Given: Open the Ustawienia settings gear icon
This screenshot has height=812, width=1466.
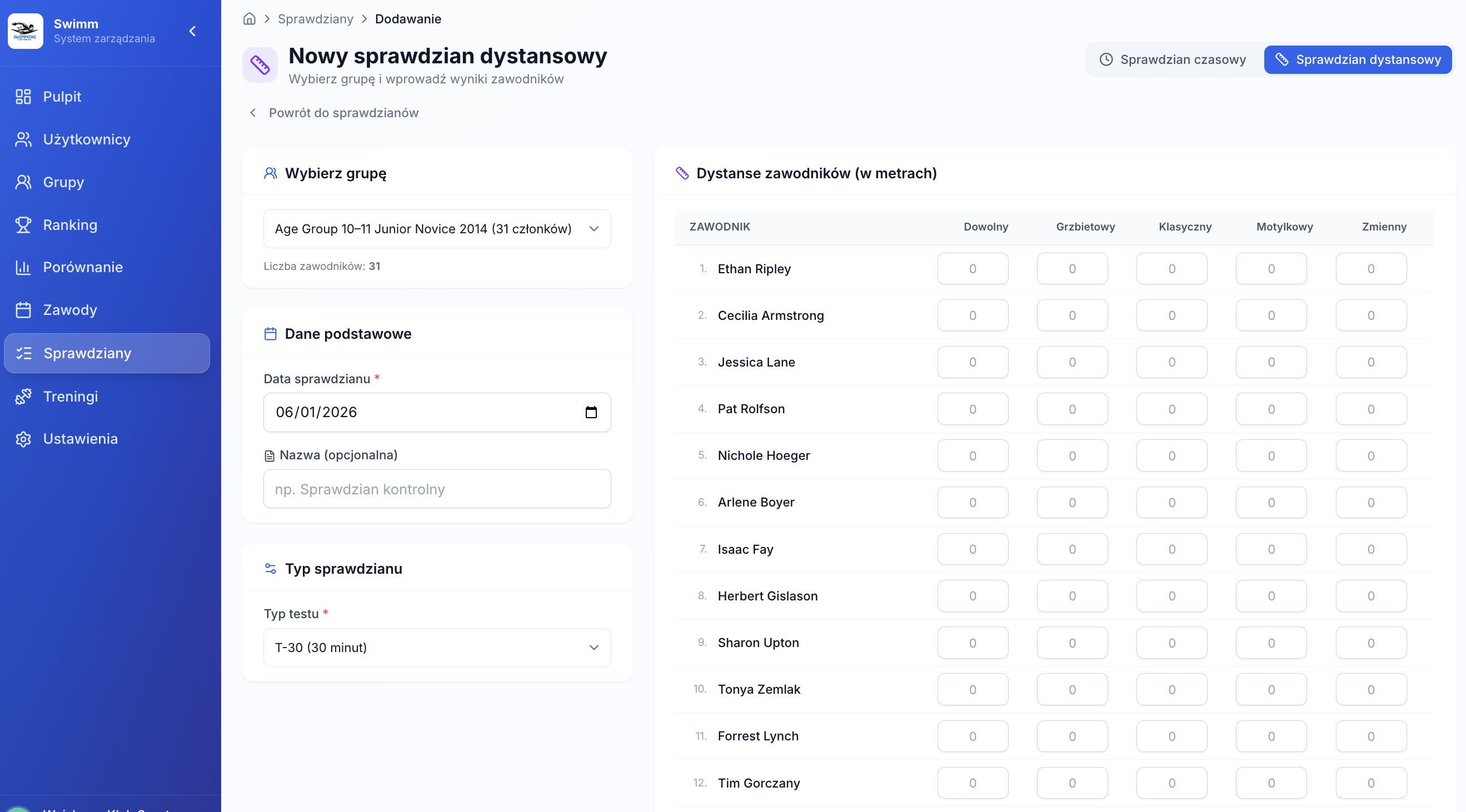Looking at the screenshot, I should coord(23,438).
